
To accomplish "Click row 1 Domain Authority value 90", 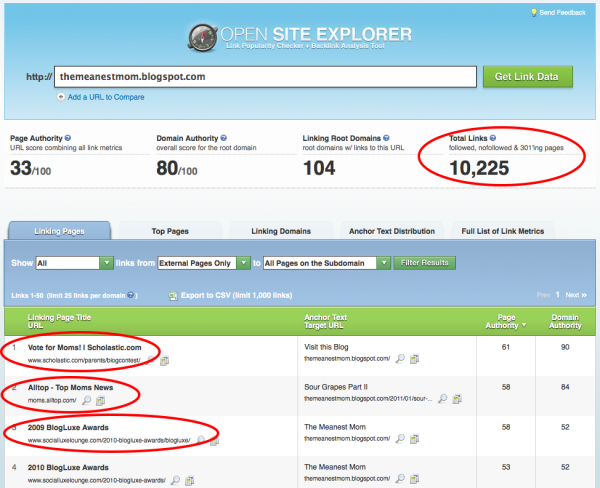I will tap(565, 347).
